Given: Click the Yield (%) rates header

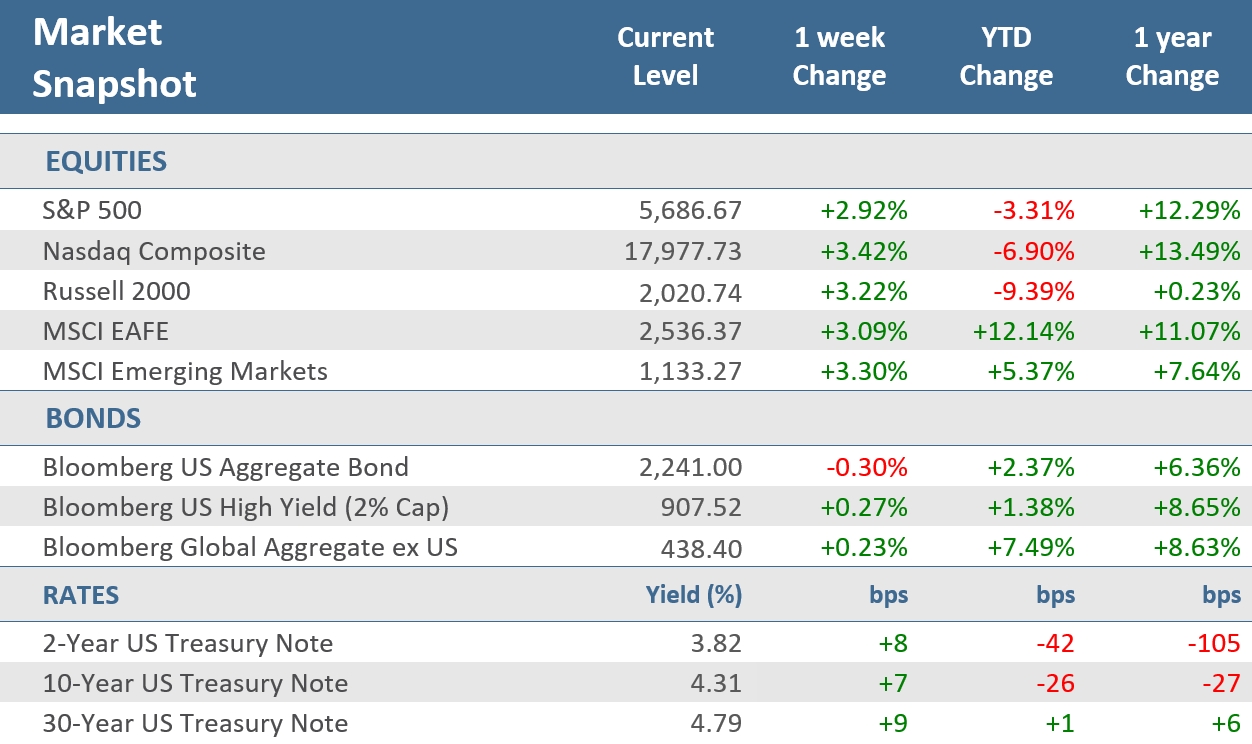Looking at the screenshot, I should click(x=695, y=595).
